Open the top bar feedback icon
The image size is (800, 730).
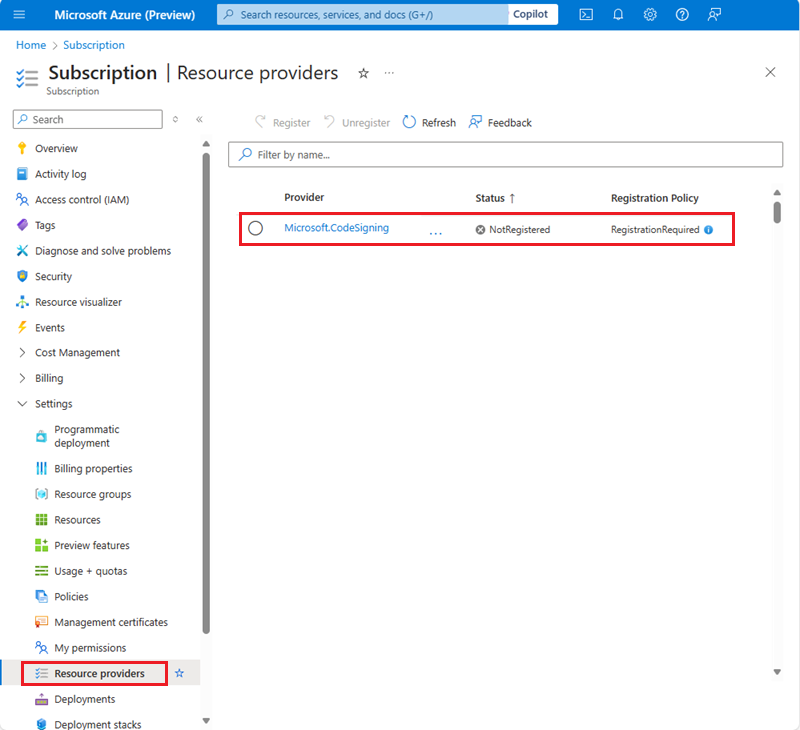pos(714,14)
